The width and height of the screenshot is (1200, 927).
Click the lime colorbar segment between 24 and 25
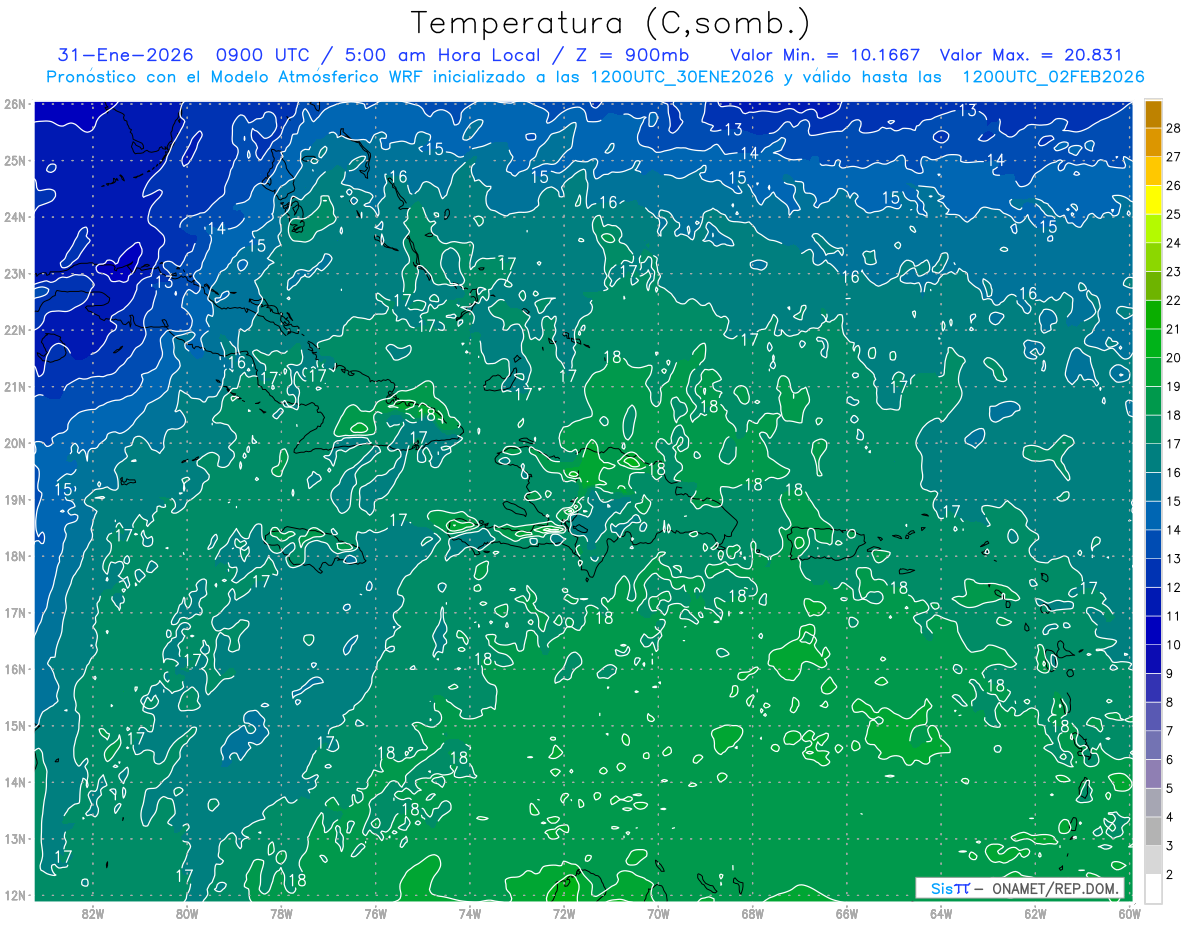coord(1153,229)
